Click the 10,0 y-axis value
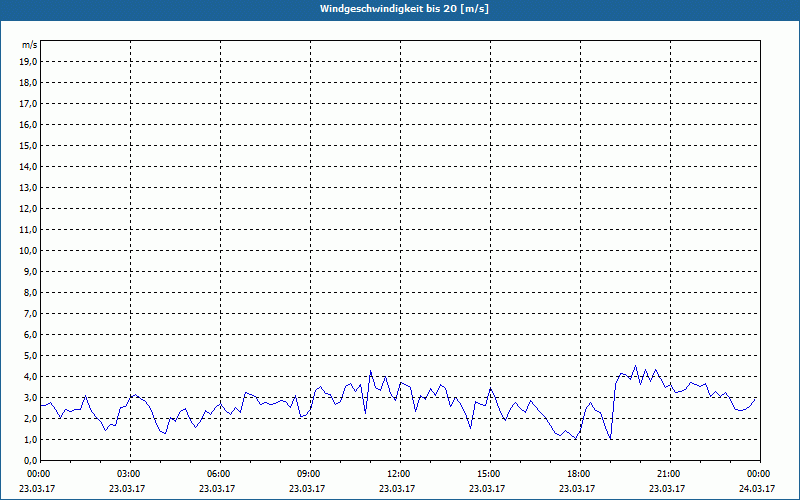Image resolution: width=800 pixels, height=500 pixels. click(28, 251)
